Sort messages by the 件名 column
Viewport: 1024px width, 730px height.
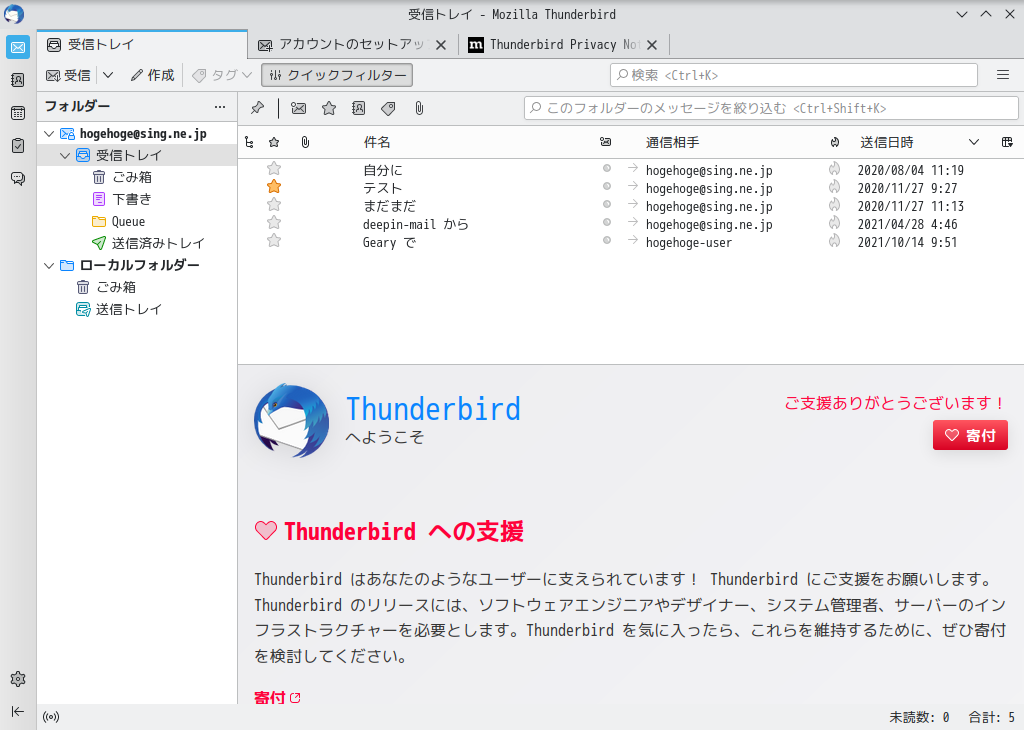(x=377, y=142)
